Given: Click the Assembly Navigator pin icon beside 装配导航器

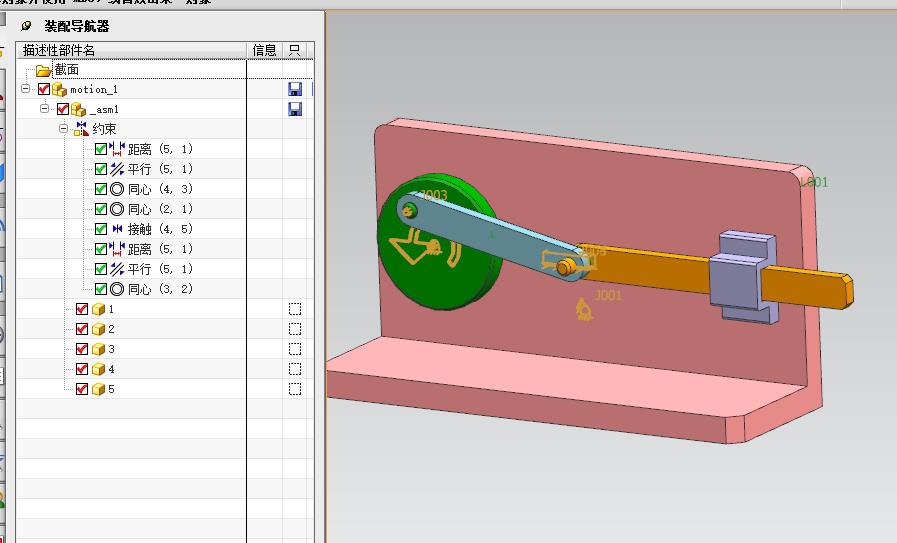Looking at the screenshot, I should [26, 26].
